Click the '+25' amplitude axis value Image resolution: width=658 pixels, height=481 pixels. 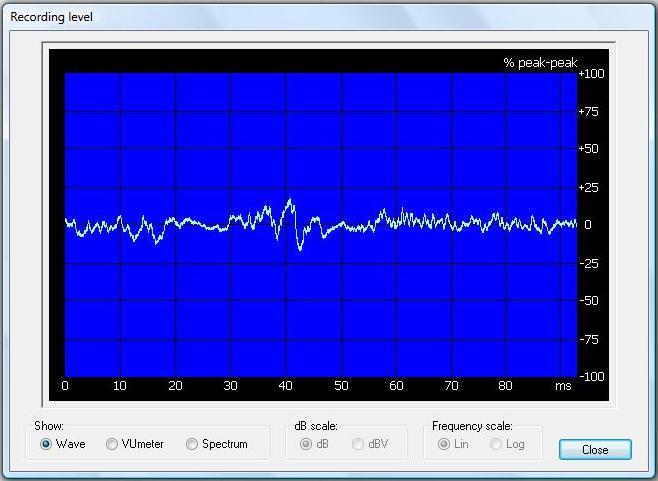point(589,188)
